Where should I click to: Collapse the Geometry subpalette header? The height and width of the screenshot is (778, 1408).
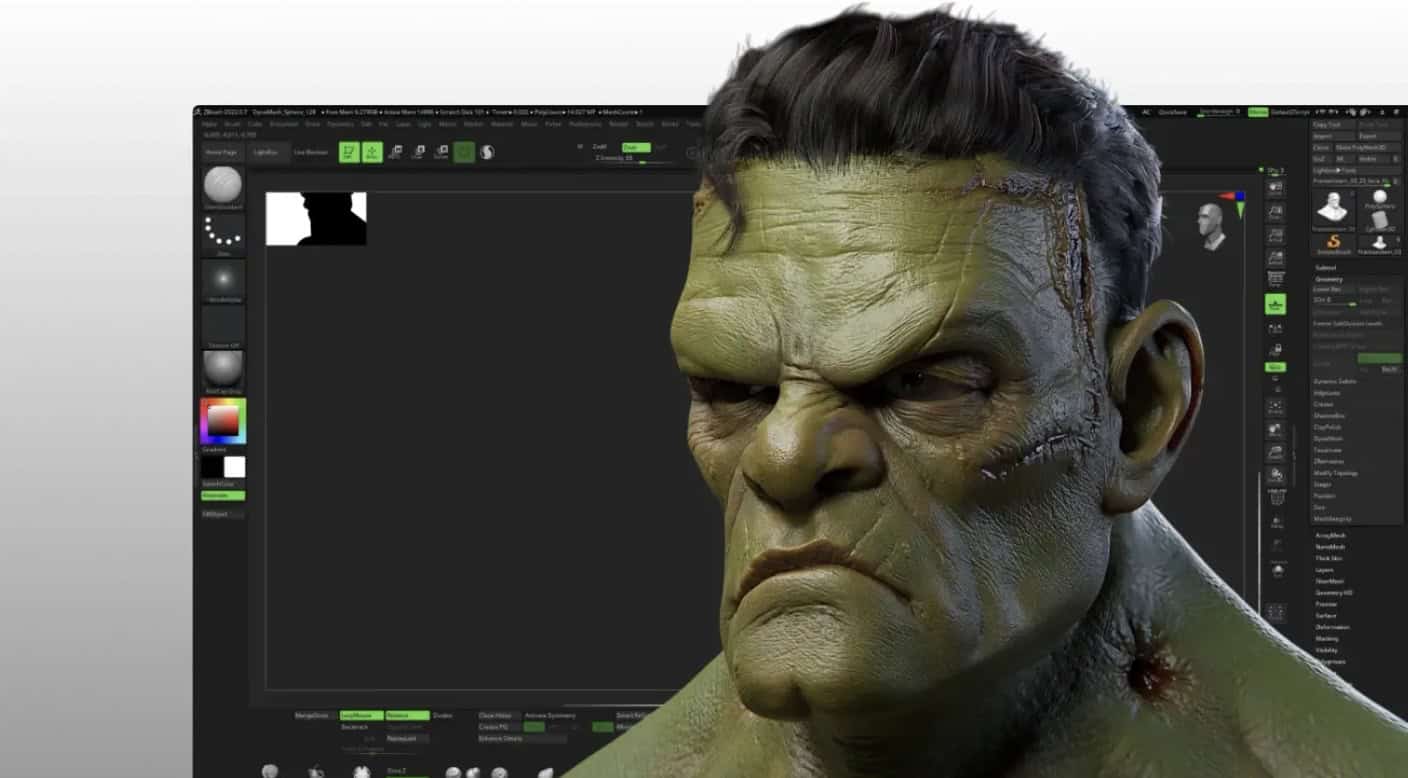[x=1329, y=279]
